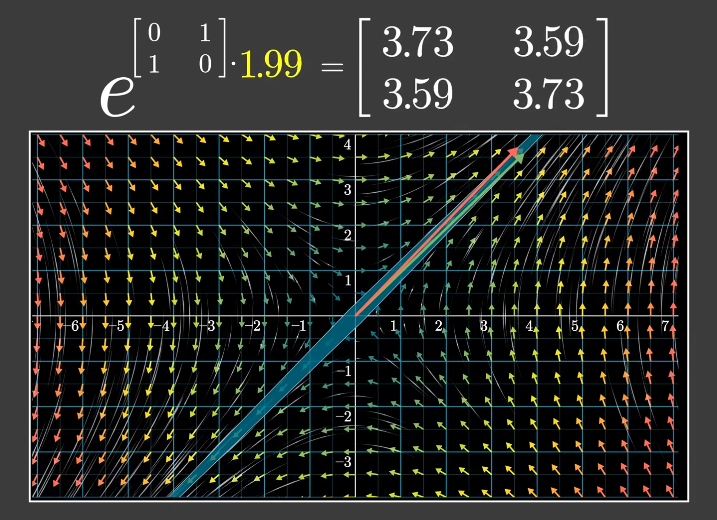Viewport: 717px width, 520px height.
Task: Click the x-axis label 4
Action: pos(529,326)
